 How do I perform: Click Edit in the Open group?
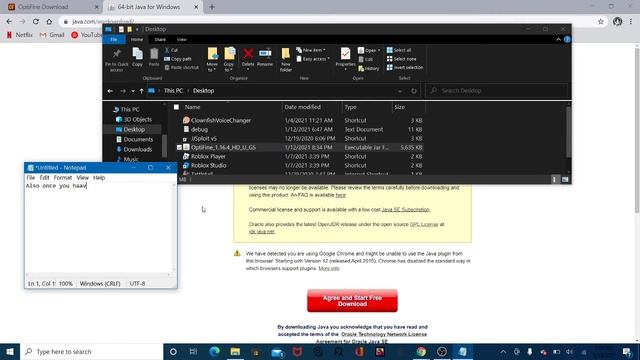point(366,59)
